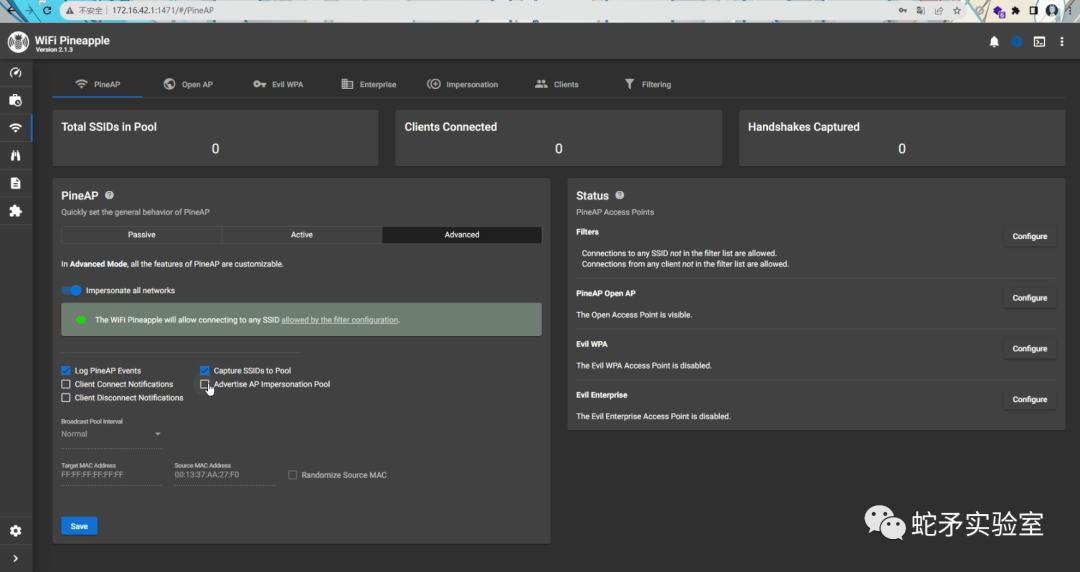Screen dimensions: 1080x572
Task: Configure PineAP Open AP
Action: [x=1030, y=298]
